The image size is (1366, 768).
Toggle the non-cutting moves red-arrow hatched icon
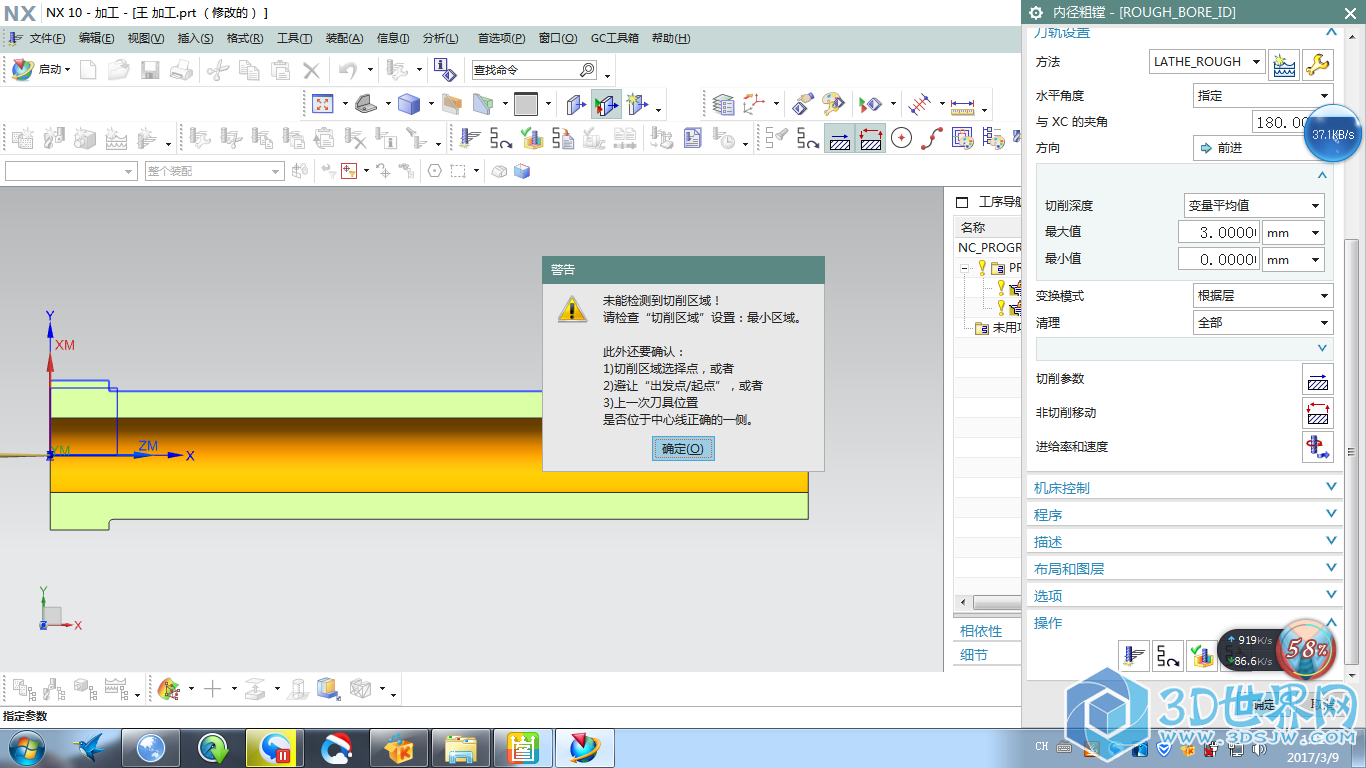coord(871,139)
